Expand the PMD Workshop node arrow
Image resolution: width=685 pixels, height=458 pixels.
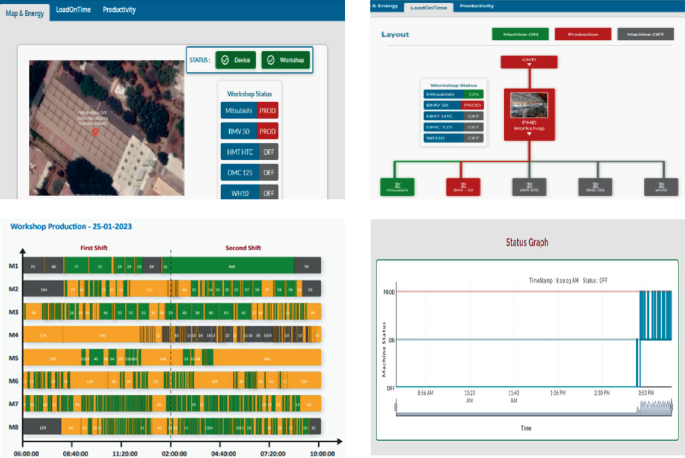(x=529, y=134)
